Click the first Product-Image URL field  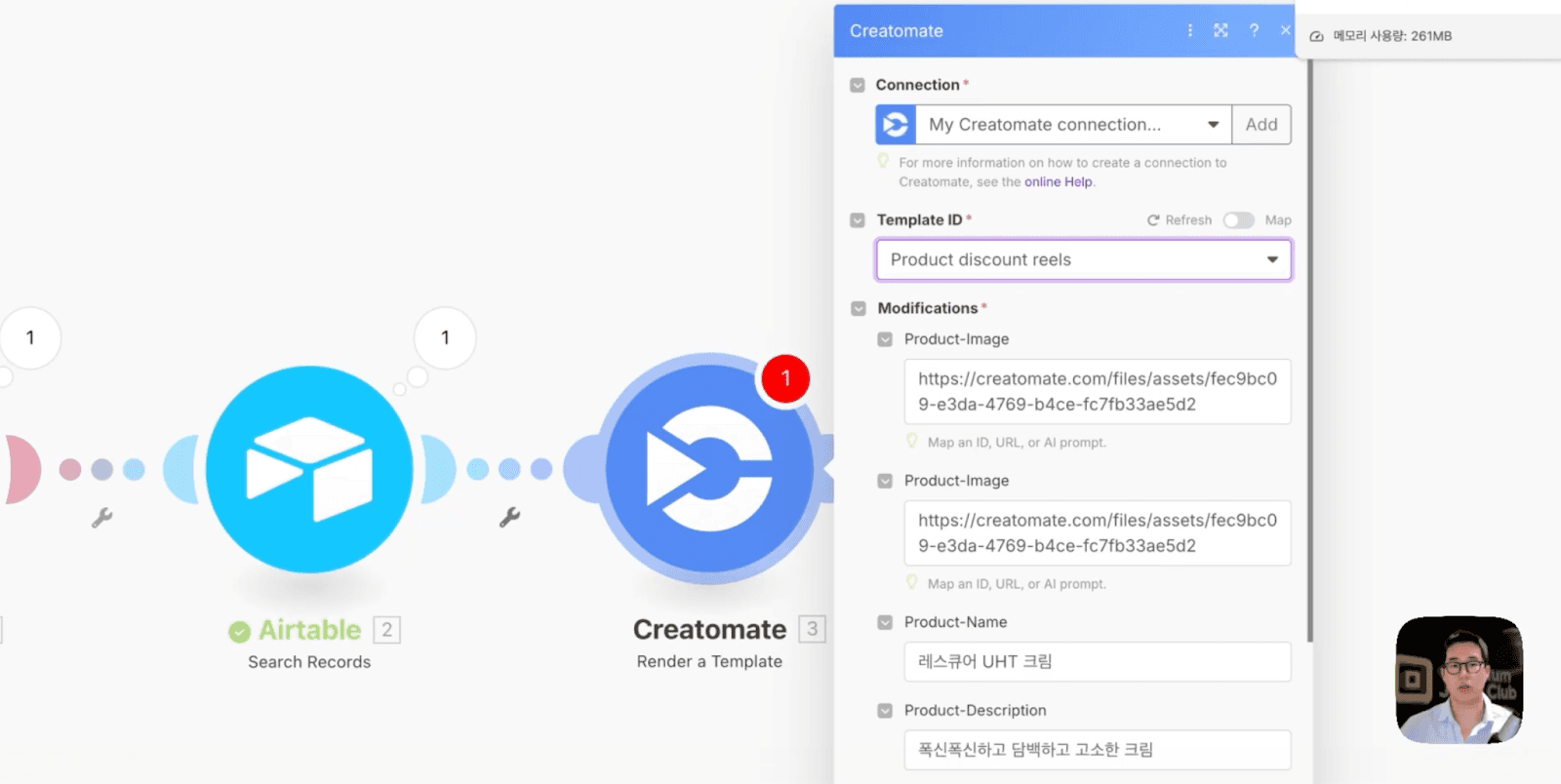[x=1098, y=391]
